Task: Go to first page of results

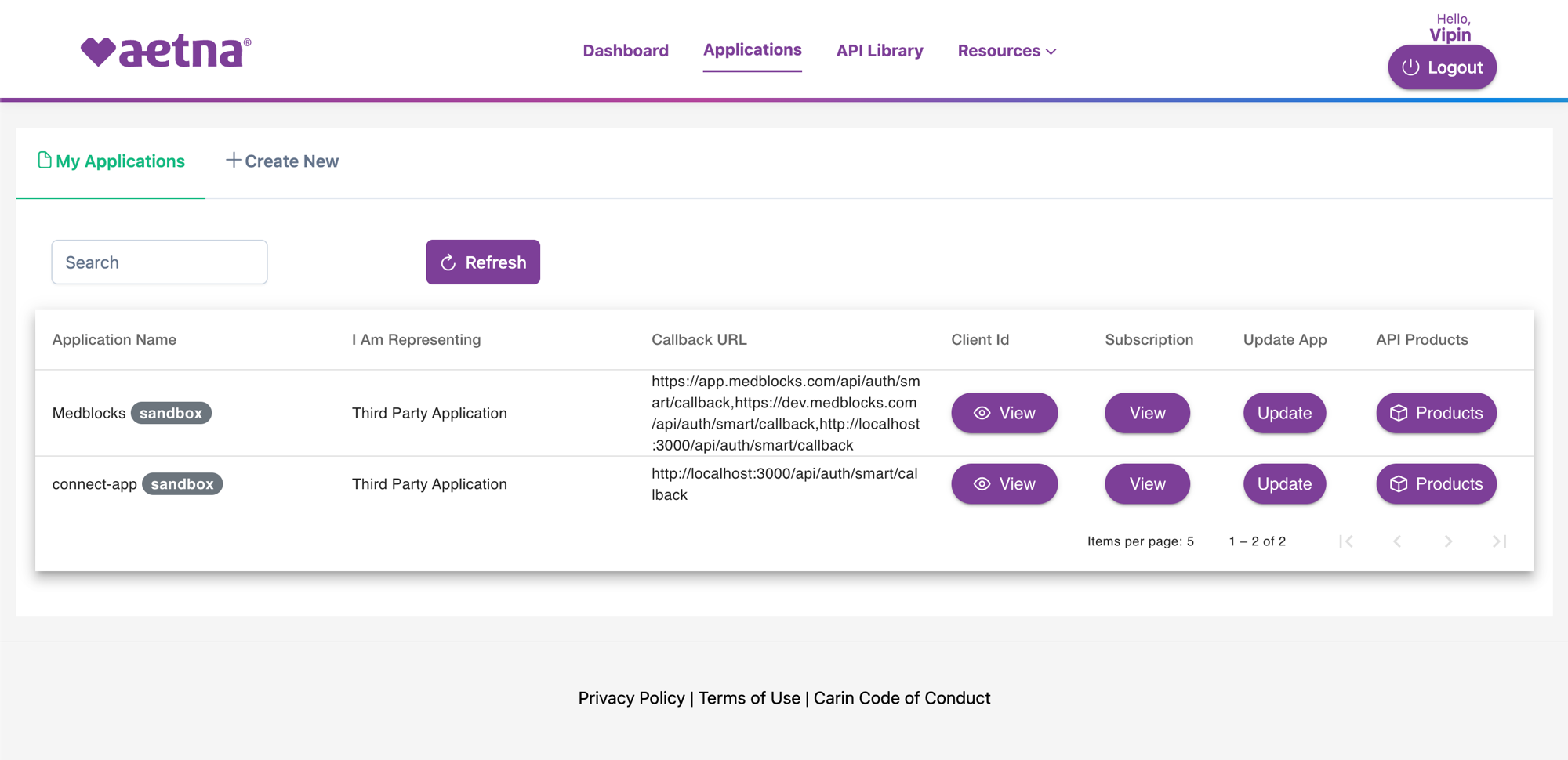Action: pyautogui.click(x=1346, y=541)
